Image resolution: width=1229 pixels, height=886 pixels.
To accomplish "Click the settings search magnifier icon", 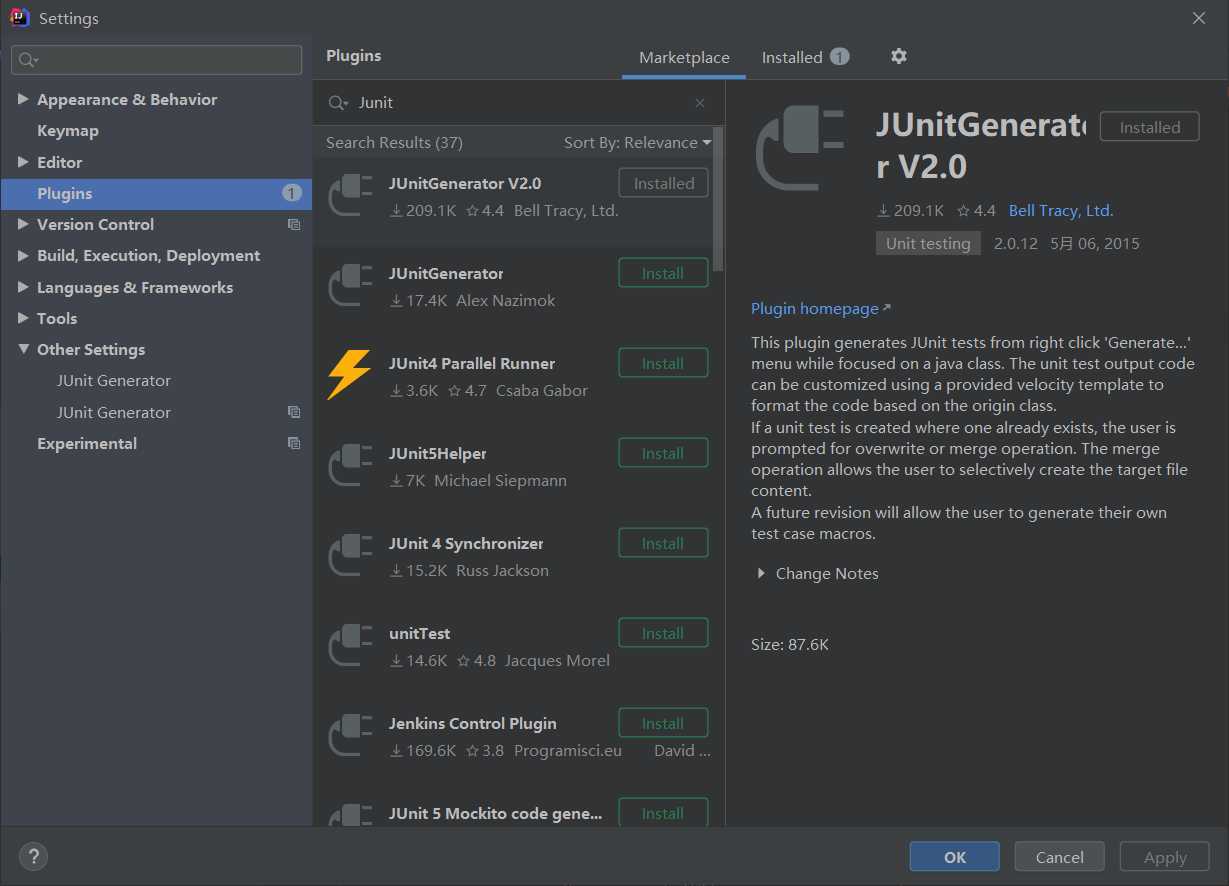I will coord(28,60).
